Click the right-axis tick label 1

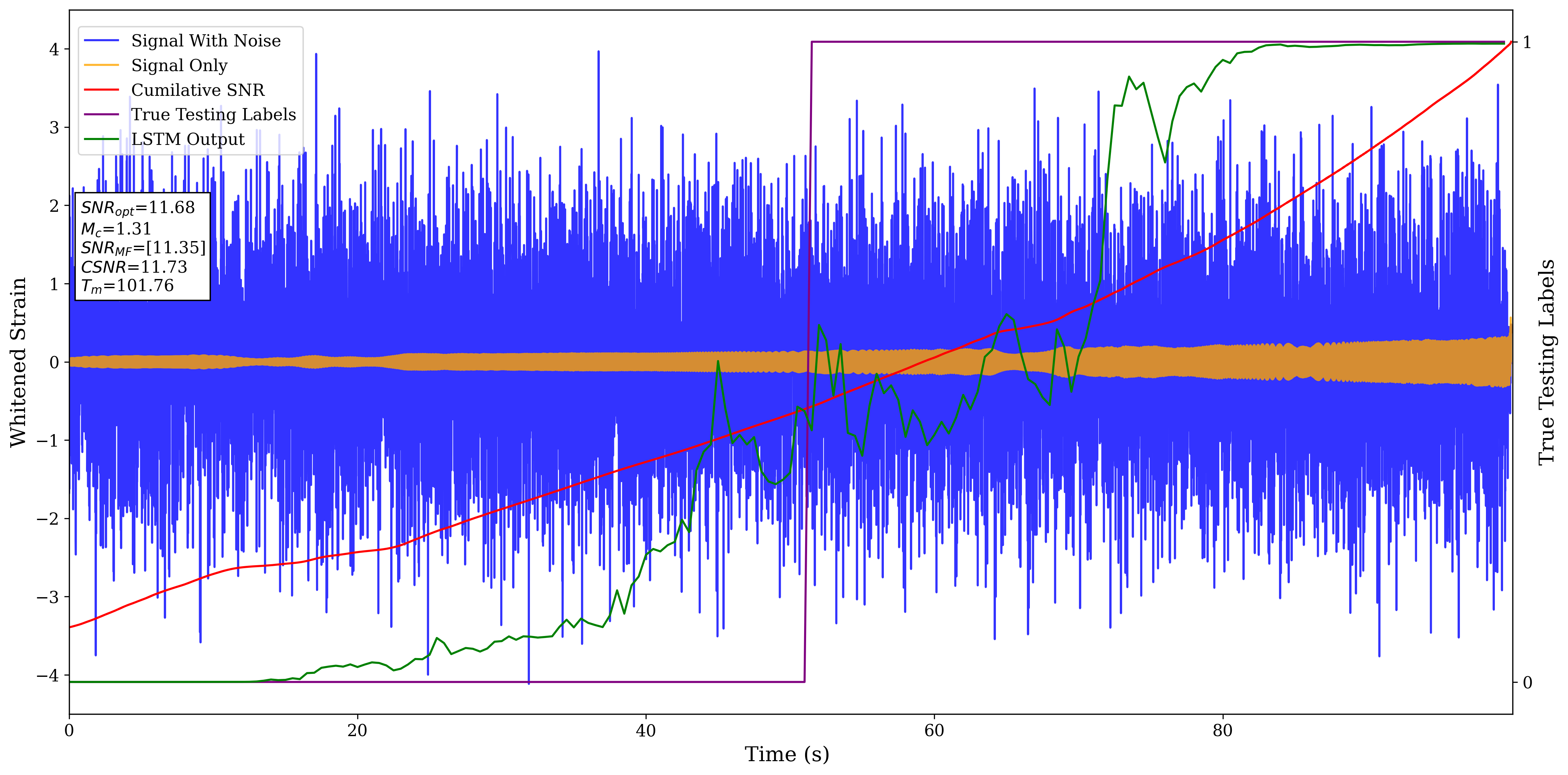click(1526, 42)
